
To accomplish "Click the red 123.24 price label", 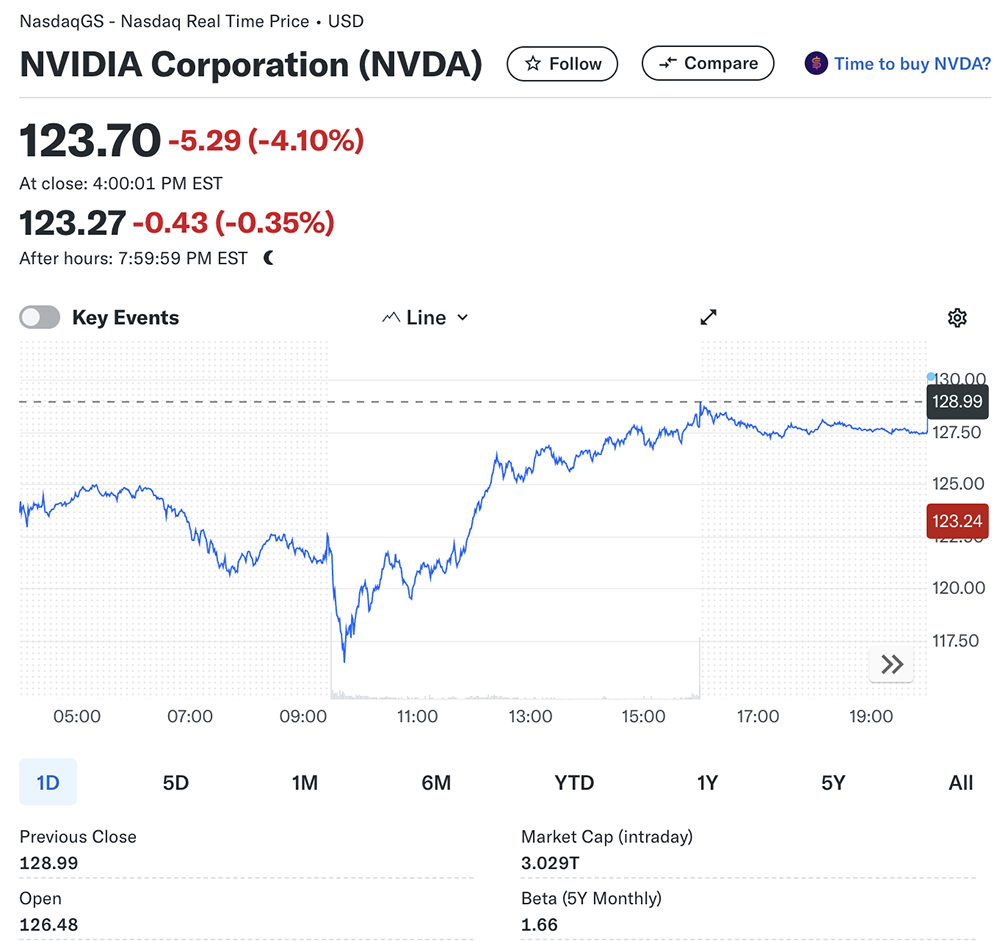I will (957, 522).
